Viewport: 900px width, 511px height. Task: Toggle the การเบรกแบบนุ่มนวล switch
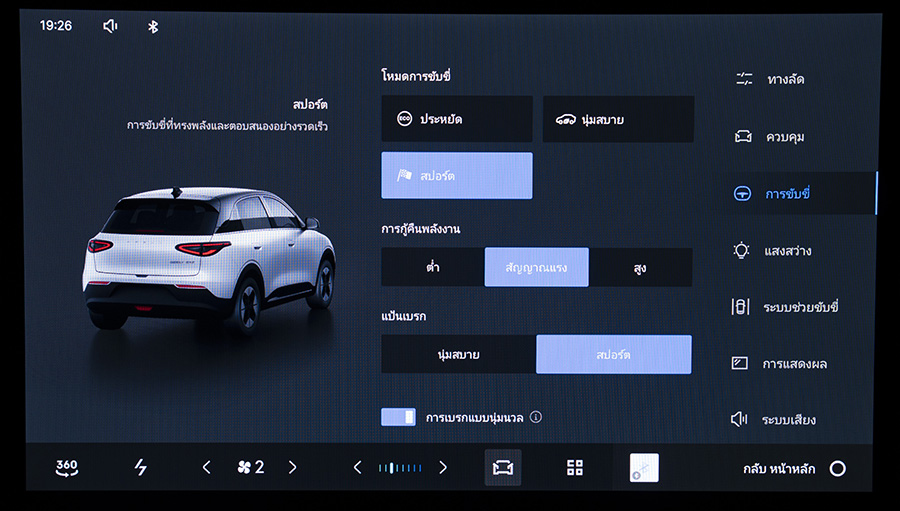398,417
